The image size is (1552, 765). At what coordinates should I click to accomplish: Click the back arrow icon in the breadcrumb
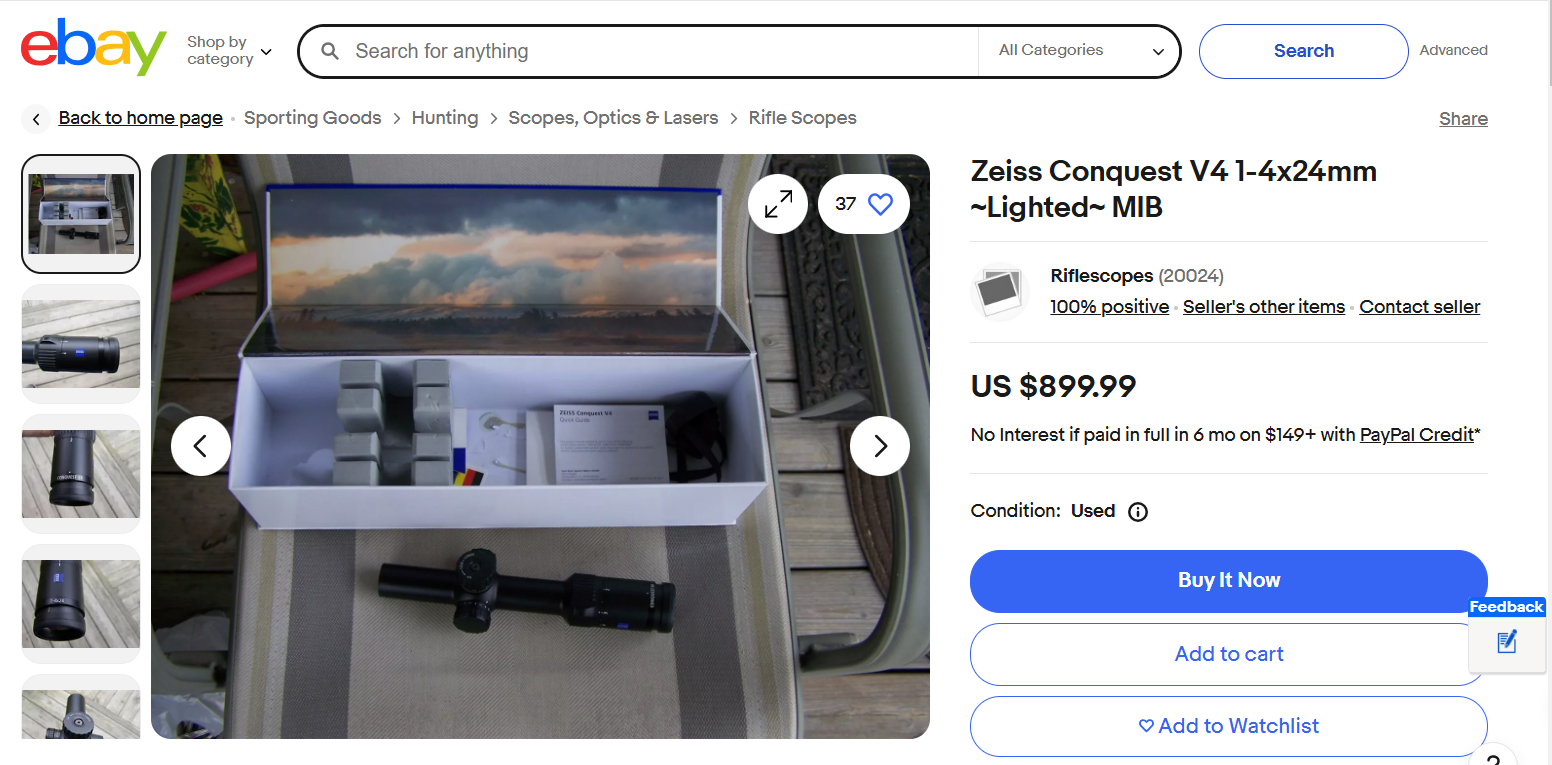coord(36,119)
